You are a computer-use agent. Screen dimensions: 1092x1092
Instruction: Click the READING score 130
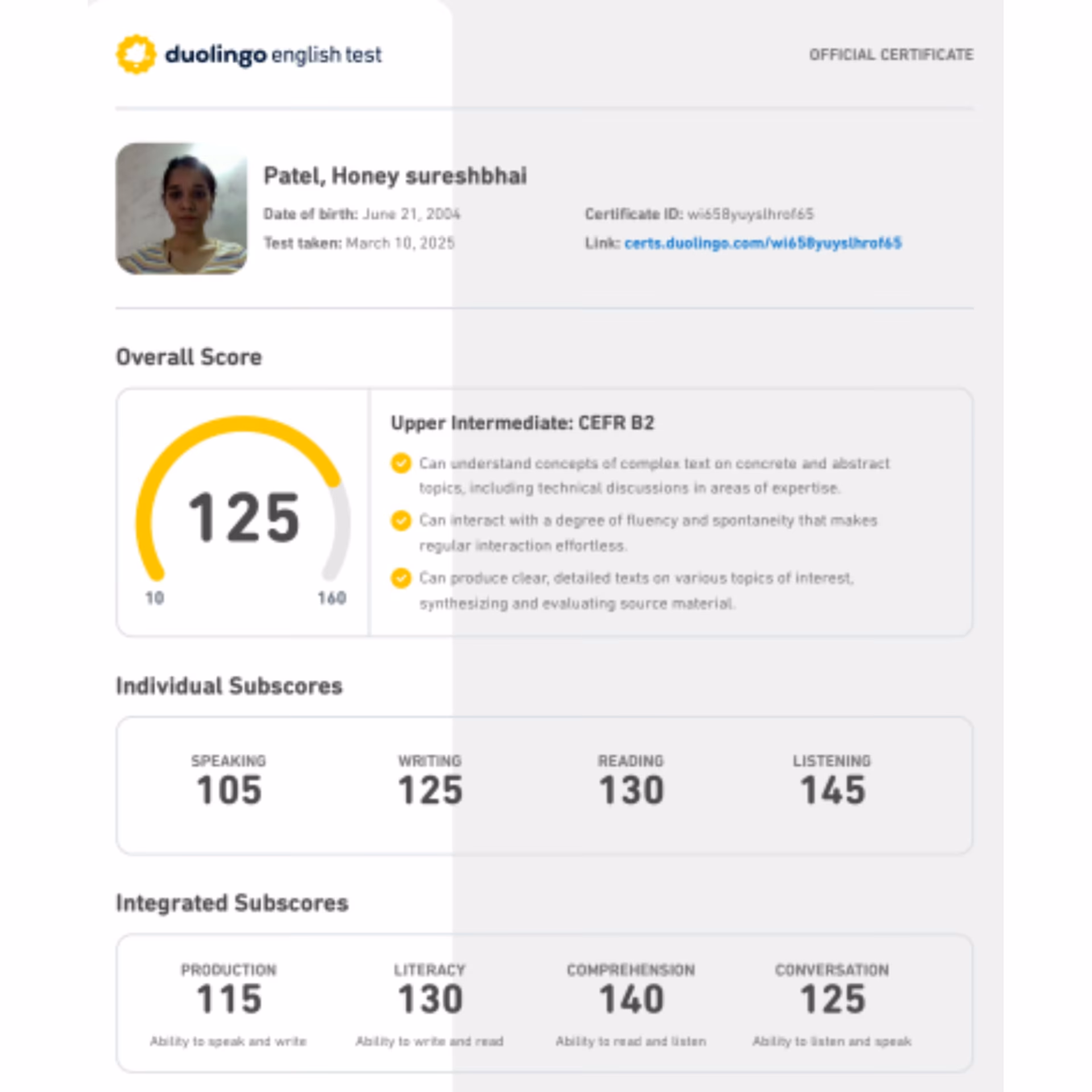[631, 790]
